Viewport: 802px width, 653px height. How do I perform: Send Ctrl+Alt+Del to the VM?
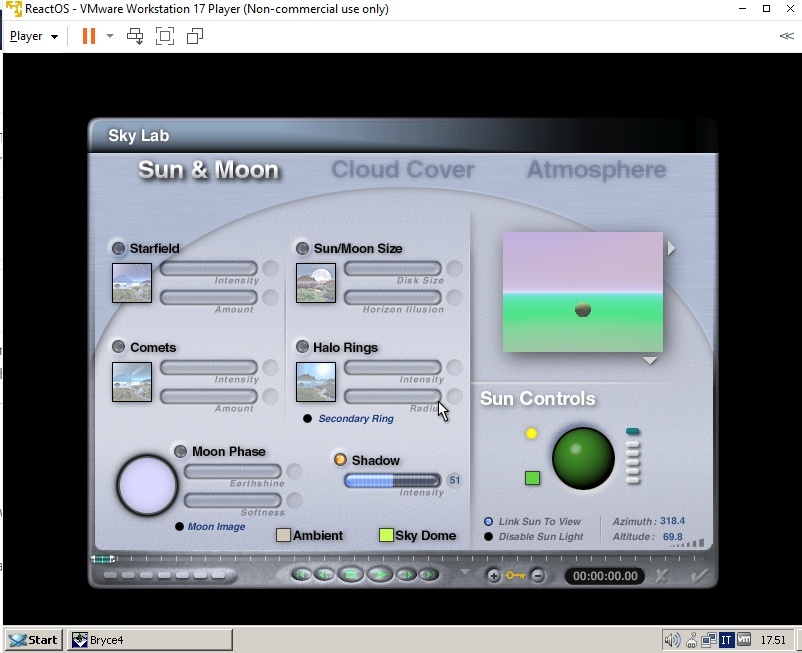click(135, 36)
